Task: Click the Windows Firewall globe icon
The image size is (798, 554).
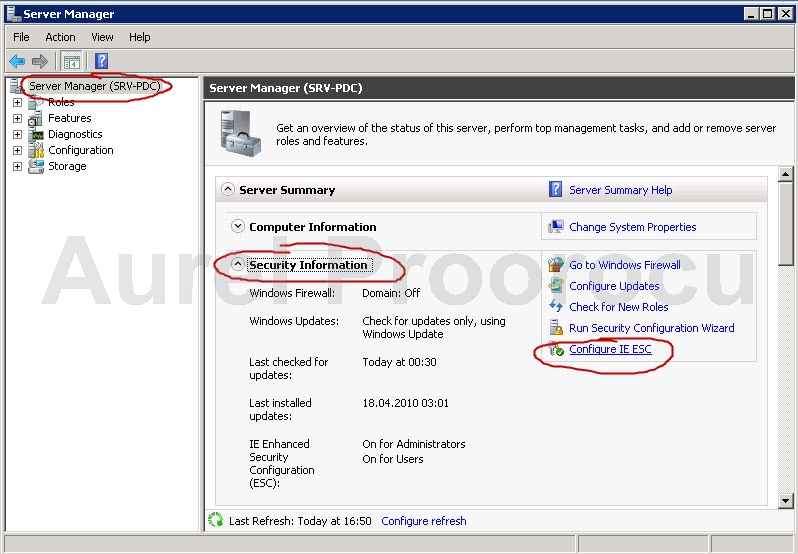Action: pos(556,265)
